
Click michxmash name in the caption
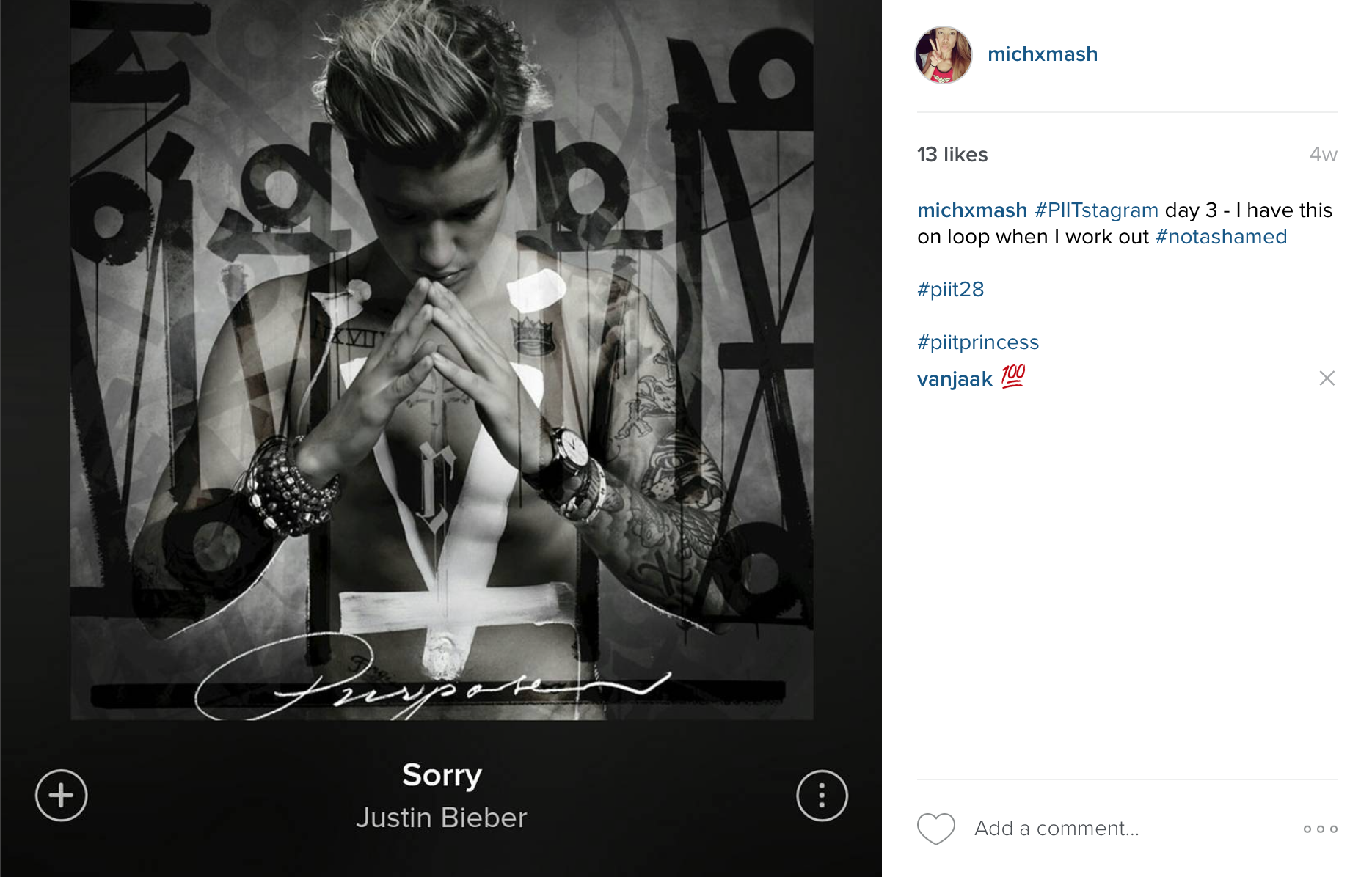(972, 210)
